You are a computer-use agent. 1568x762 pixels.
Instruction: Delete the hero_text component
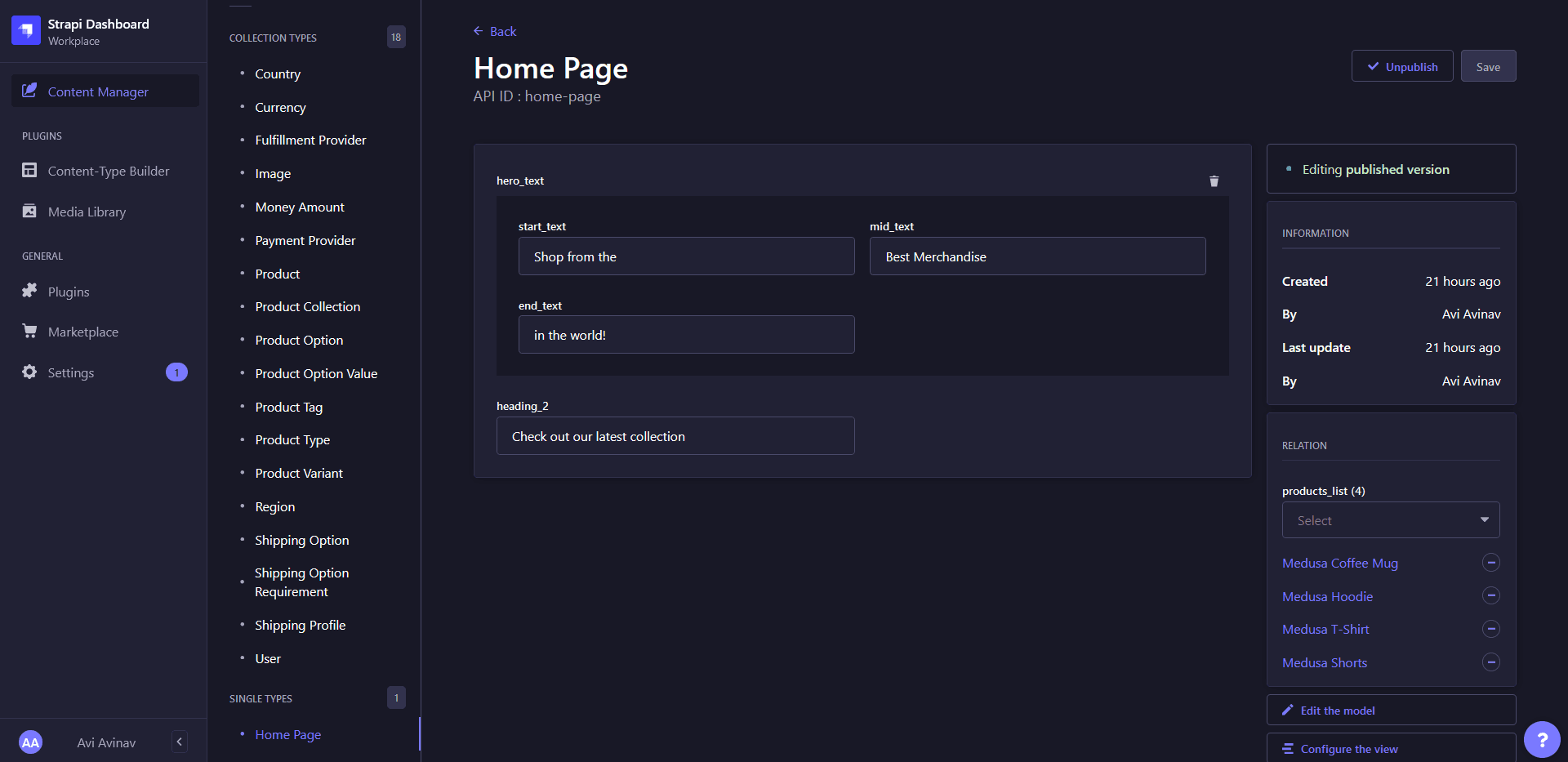point(1214,180)
